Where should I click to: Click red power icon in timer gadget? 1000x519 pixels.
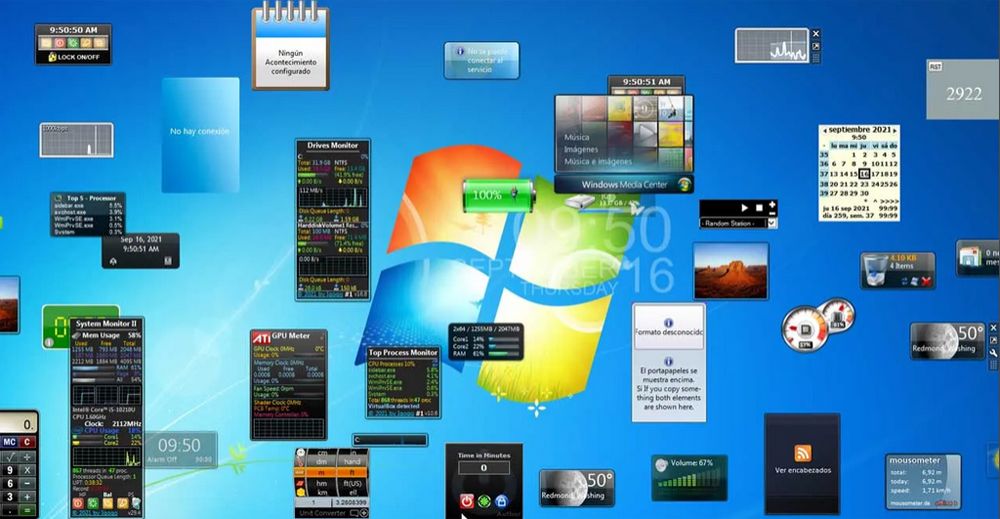click(x=467, y=501)
